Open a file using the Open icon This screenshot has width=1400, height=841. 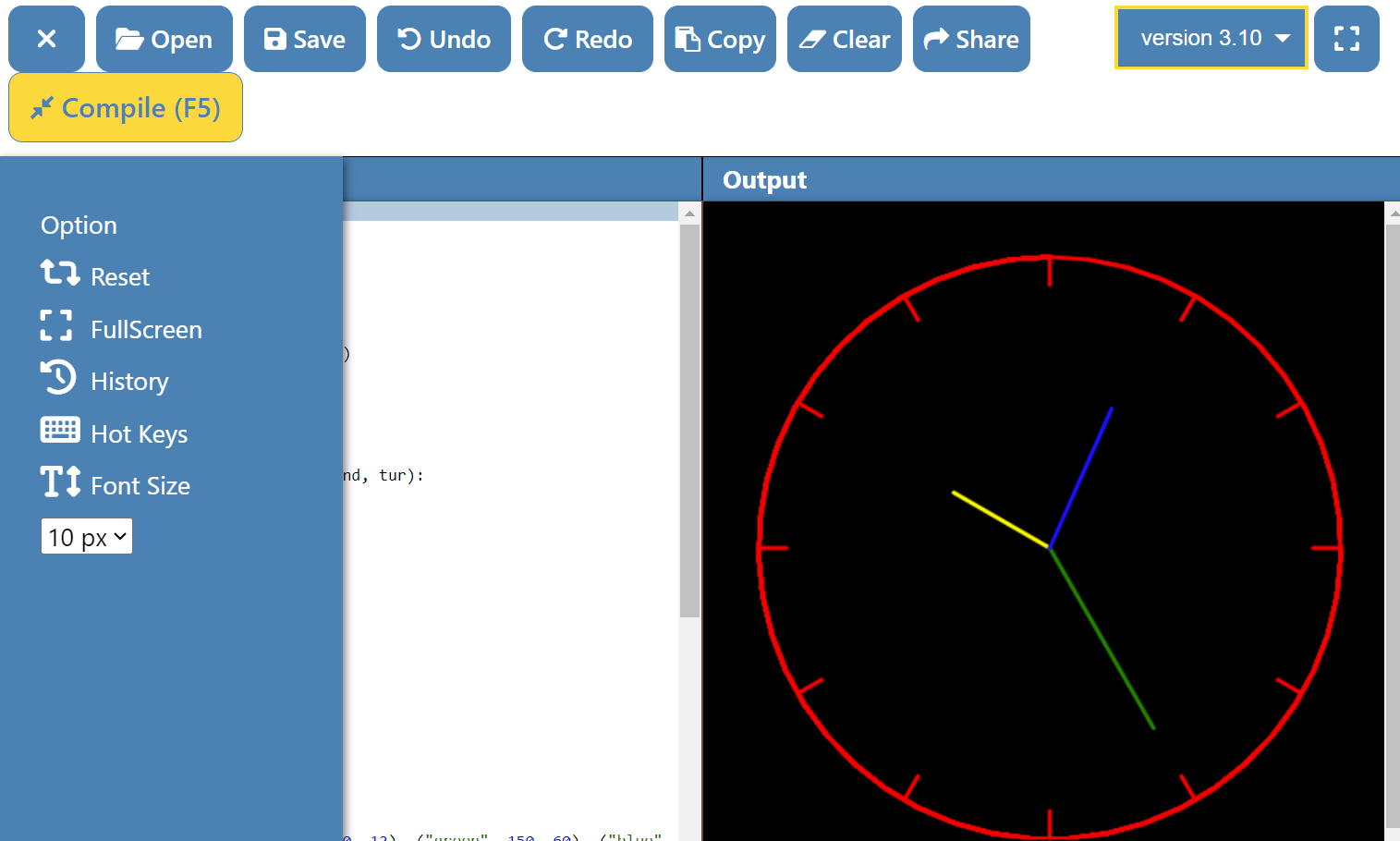[164, 38]
